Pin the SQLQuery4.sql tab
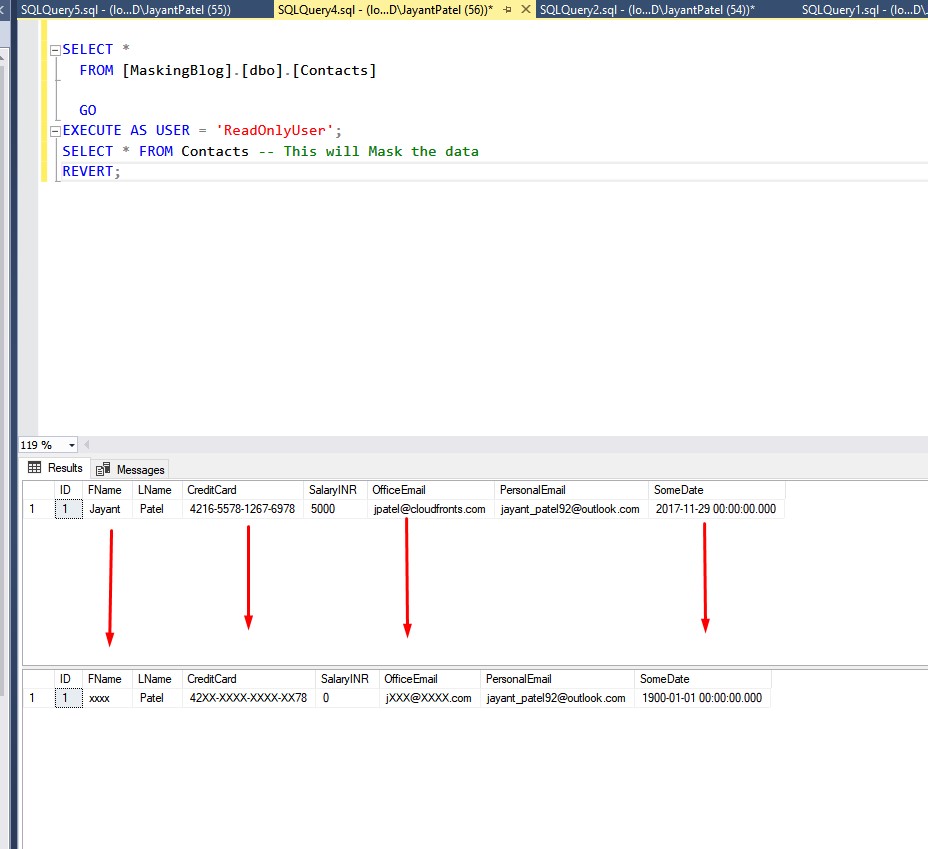Viewport: 928px width, 849px height. (x=507, y=9)
